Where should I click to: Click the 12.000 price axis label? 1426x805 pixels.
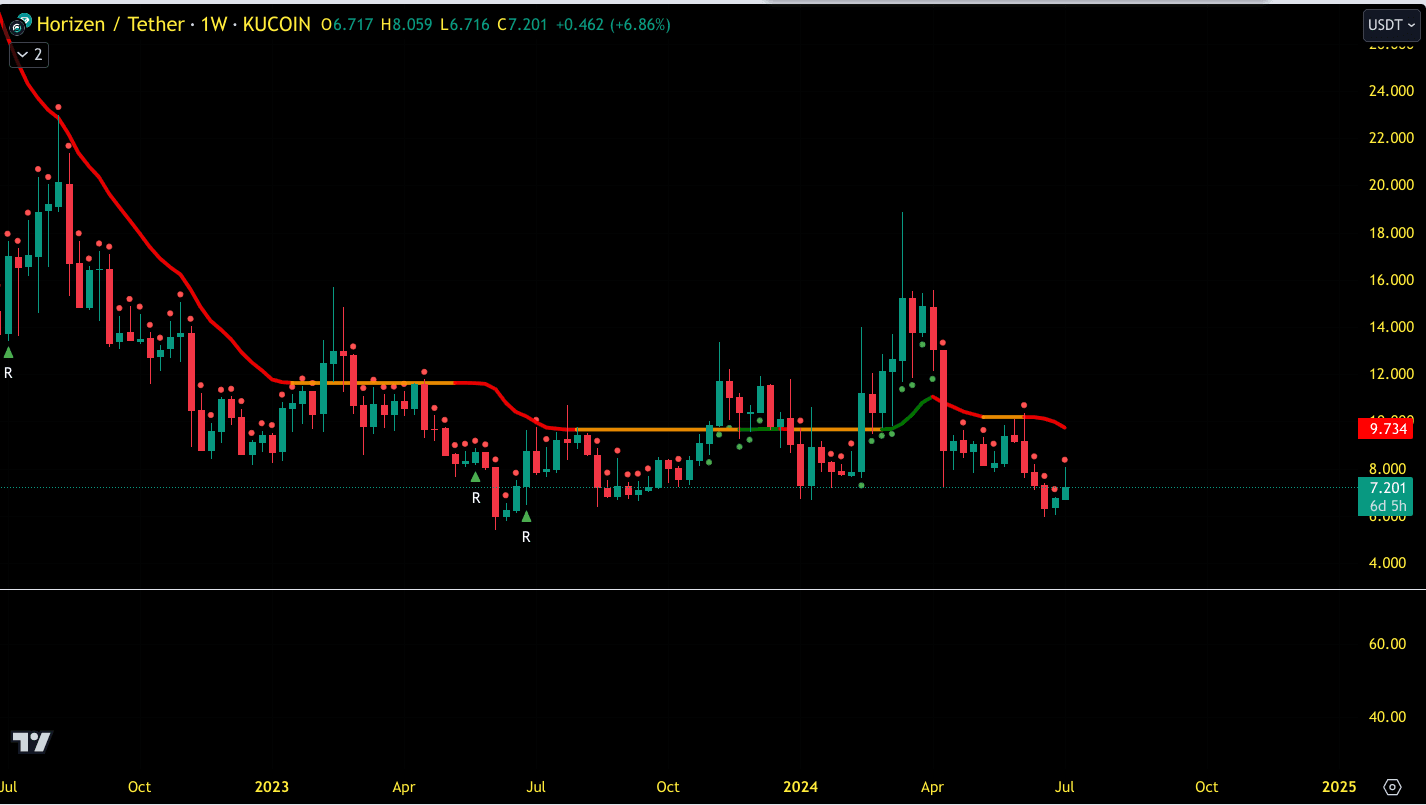click(1391, 374)
